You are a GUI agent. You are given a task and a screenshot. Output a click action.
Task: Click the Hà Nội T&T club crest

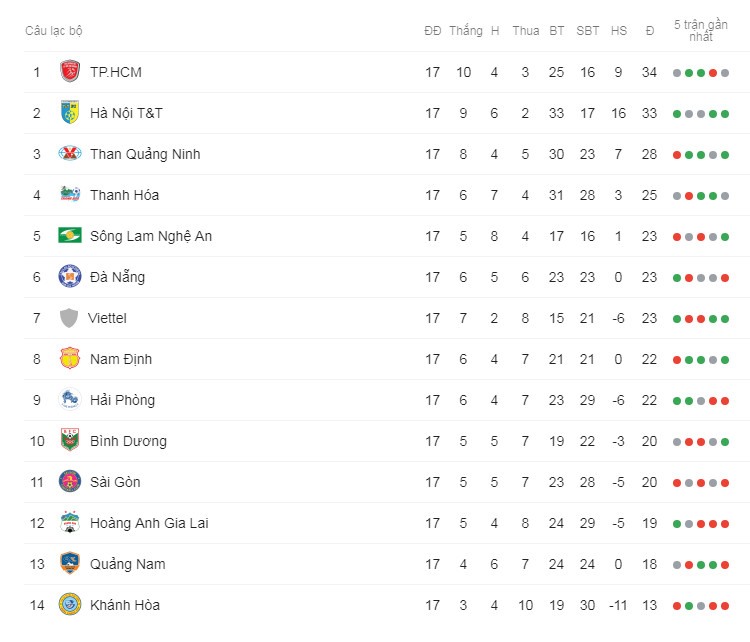click(x=70, y=112)
